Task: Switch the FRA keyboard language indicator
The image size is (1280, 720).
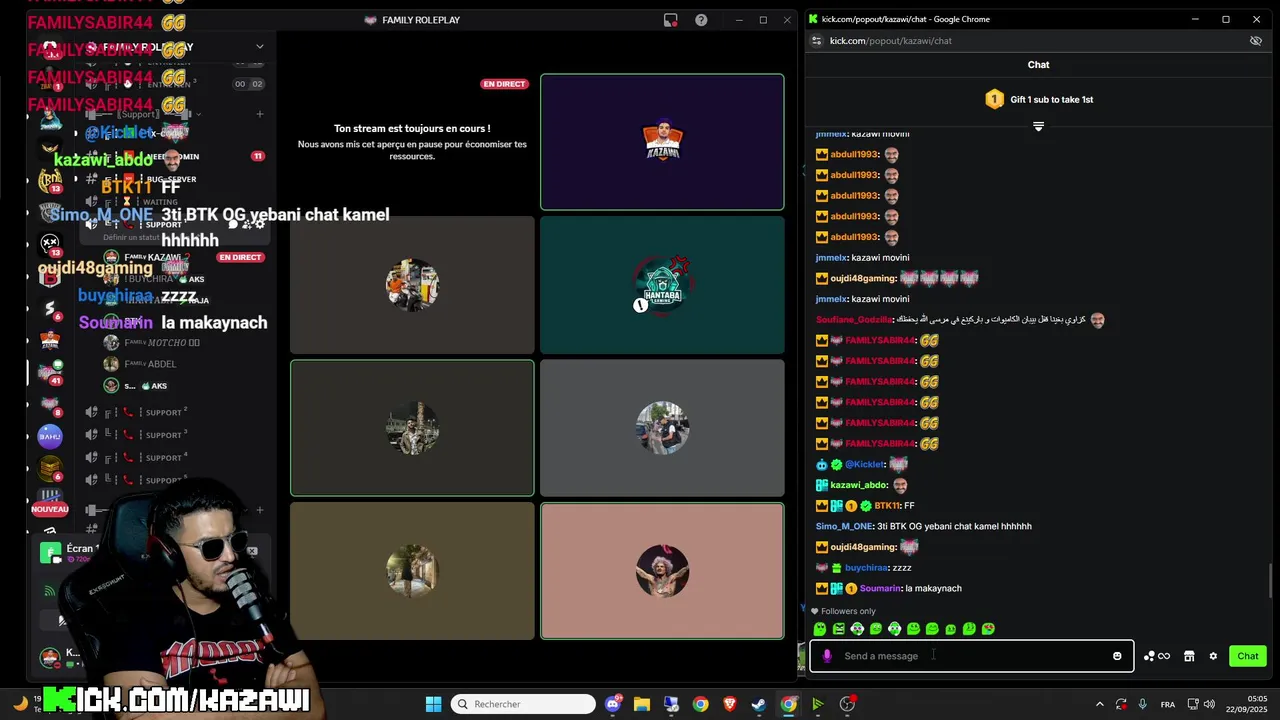Action: click(x=1167, y=704)
